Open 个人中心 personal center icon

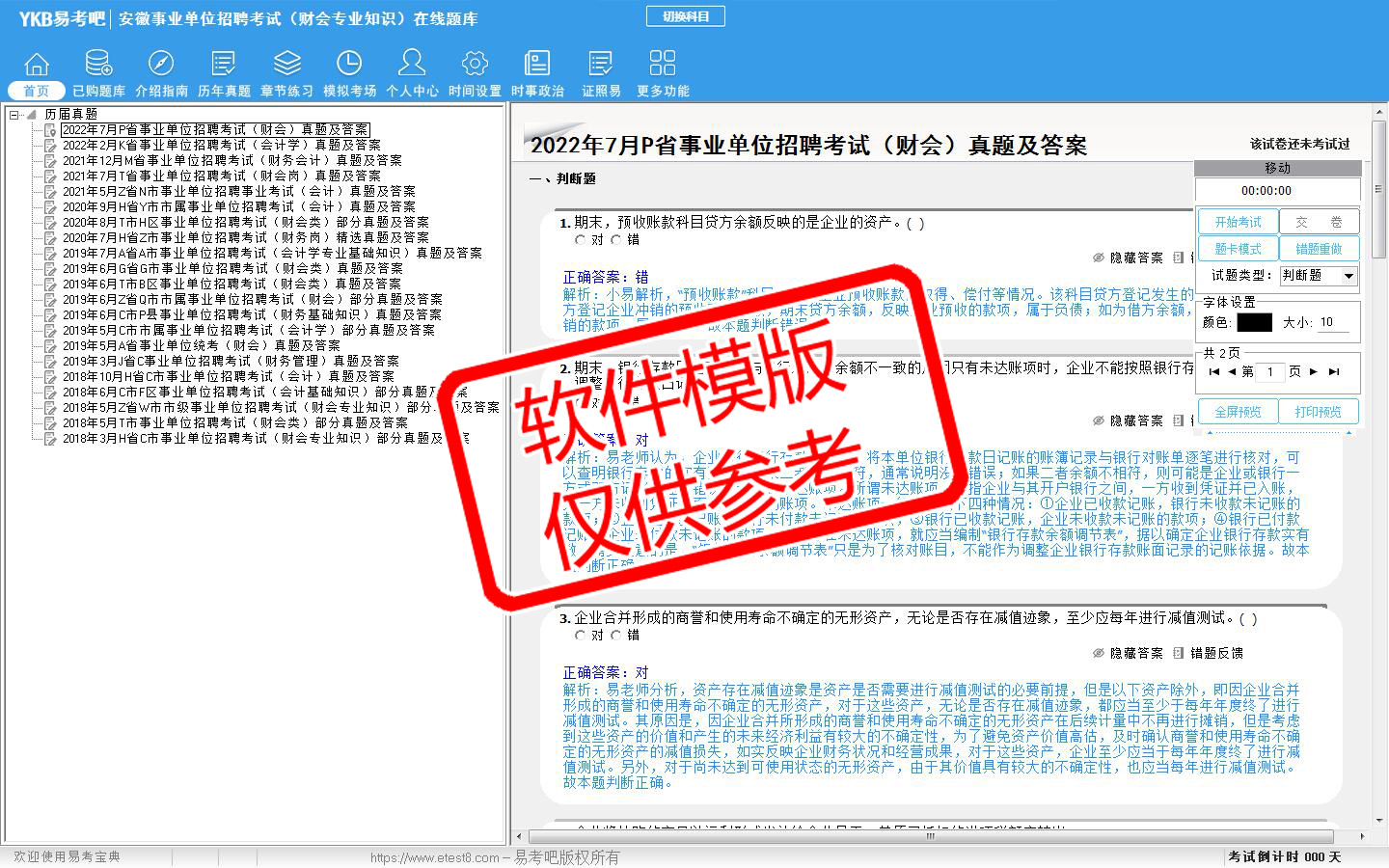(412, 64)
